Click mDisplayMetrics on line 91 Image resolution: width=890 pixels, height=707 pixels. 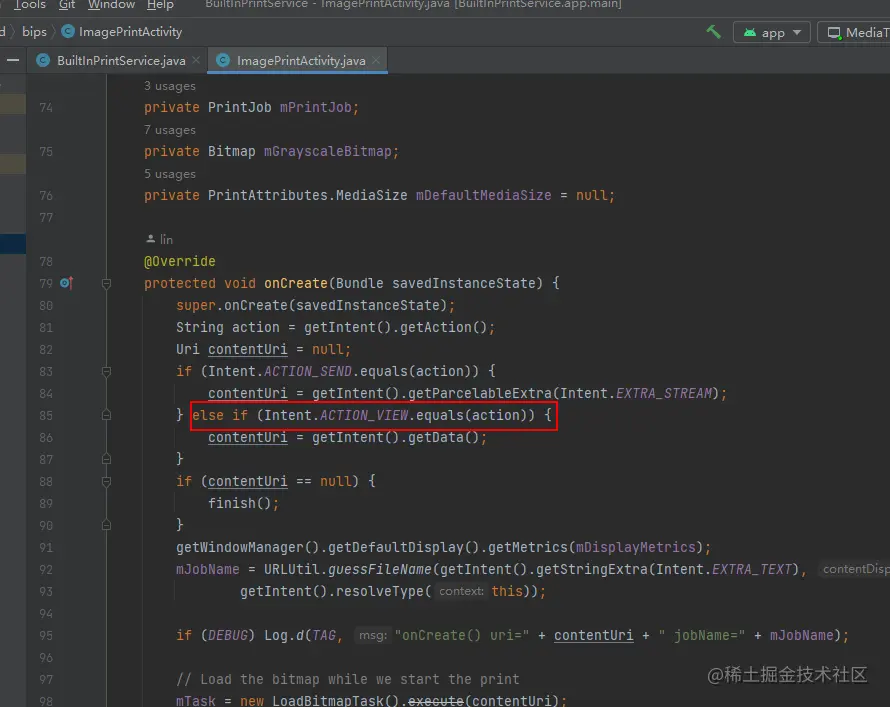[x=636, y=548]
